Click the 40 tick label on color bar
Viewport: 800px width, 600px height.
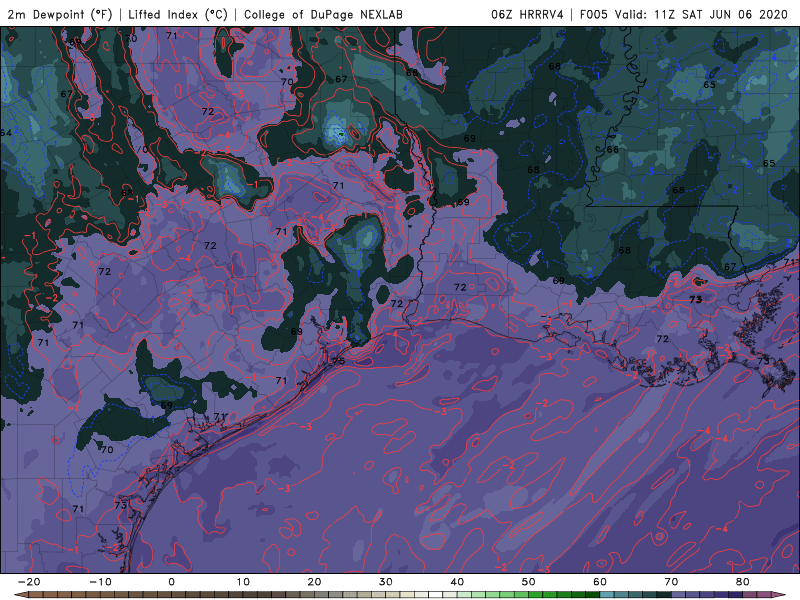pyautogui.click(x=457, y=582)
